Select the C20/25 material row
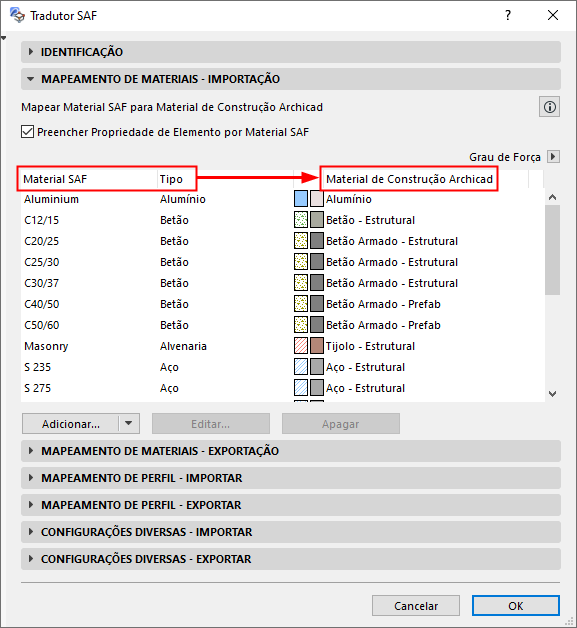 click(283, 241)
